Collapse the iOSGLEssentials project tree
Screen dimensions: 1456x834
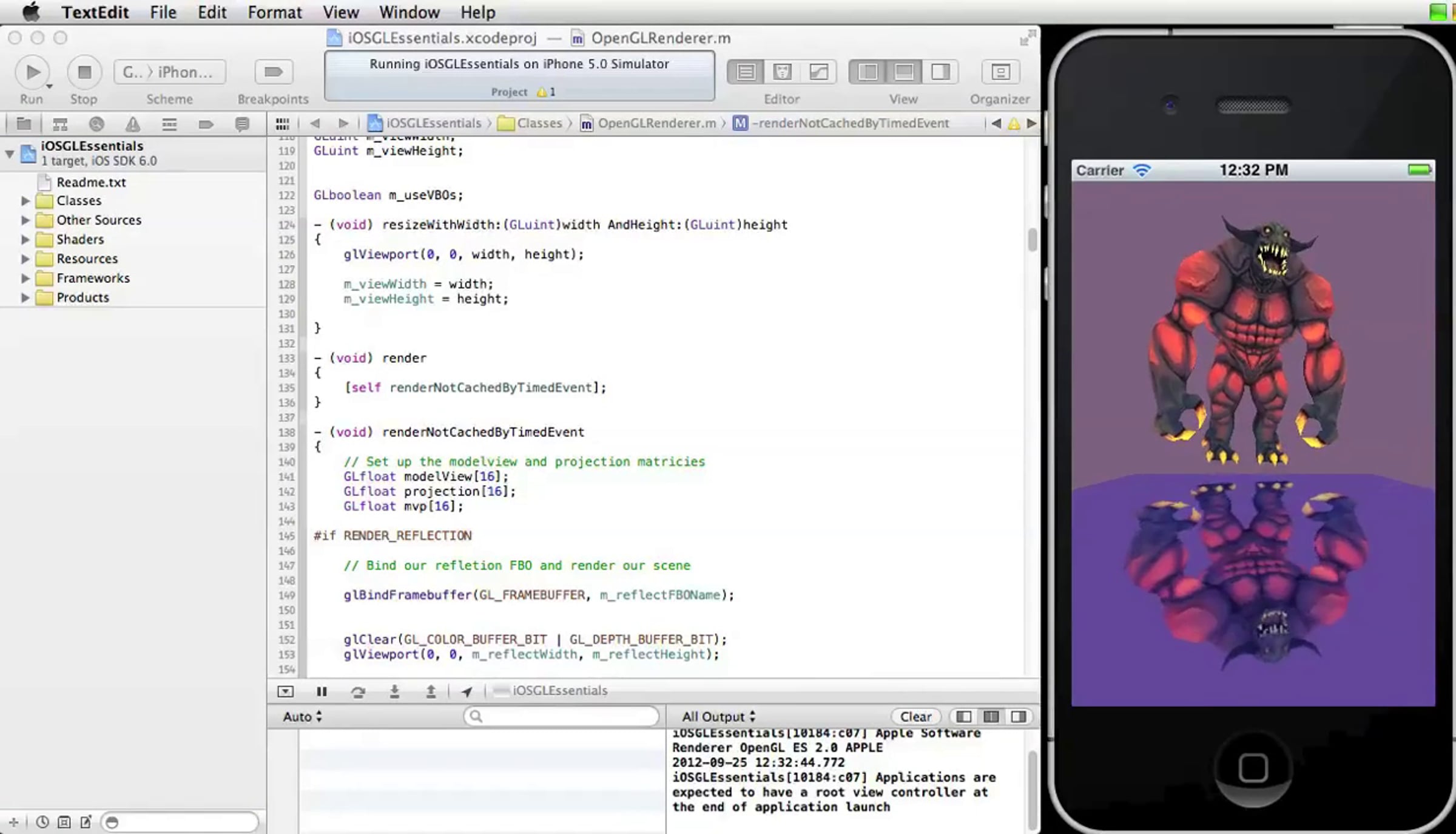pos(10,154)
